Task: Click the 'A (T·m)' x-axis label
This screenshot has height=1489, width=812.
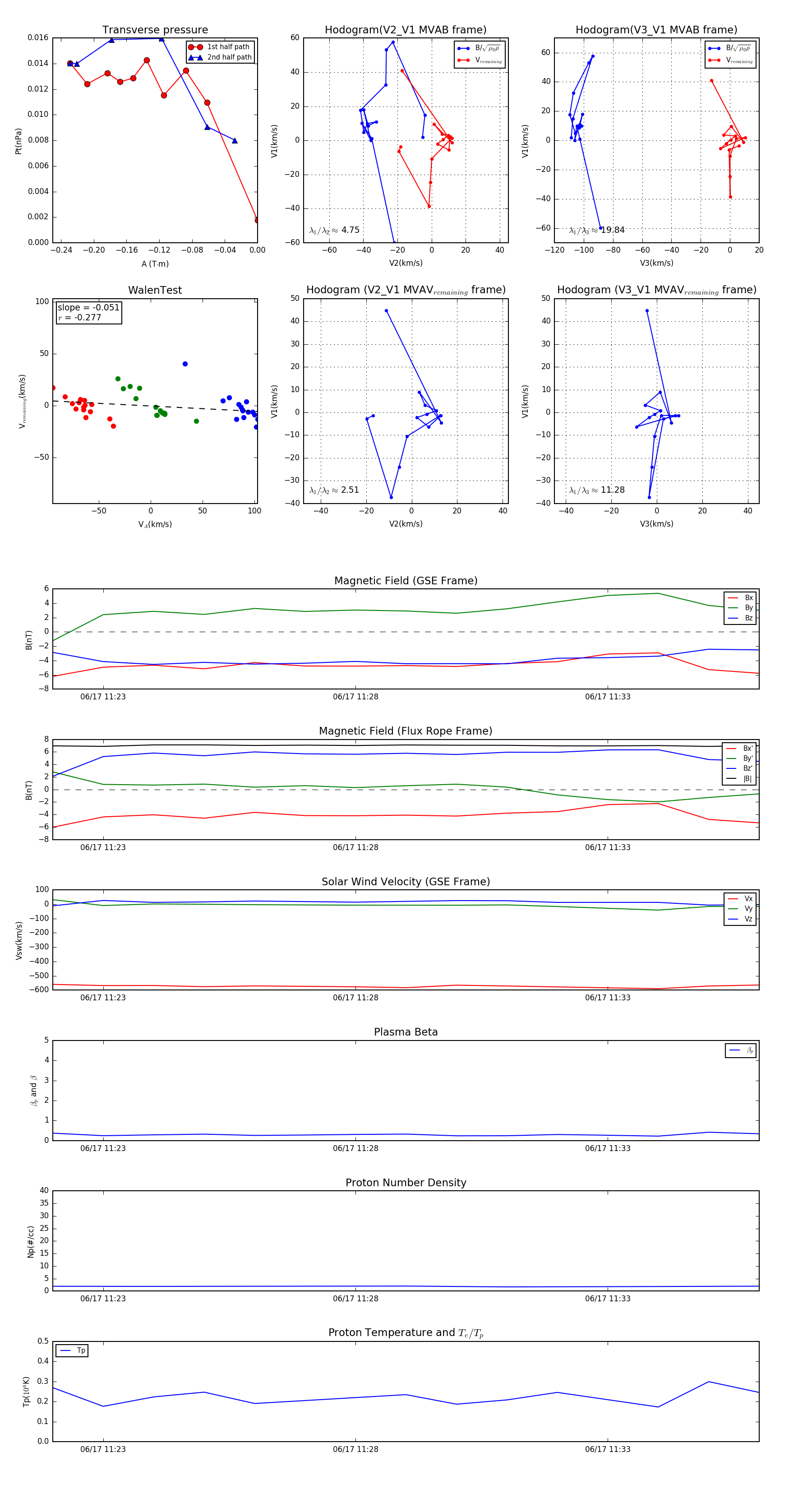Action: click(155, 264)
